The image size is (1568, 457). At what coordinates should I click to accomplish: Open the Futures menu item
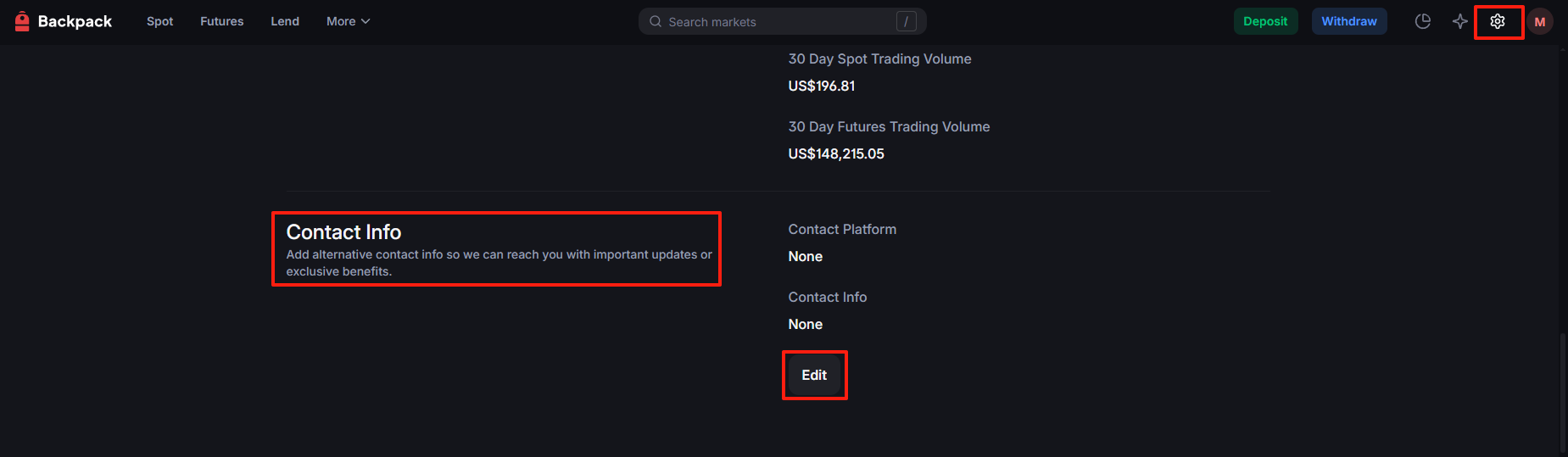coord(221,21)
